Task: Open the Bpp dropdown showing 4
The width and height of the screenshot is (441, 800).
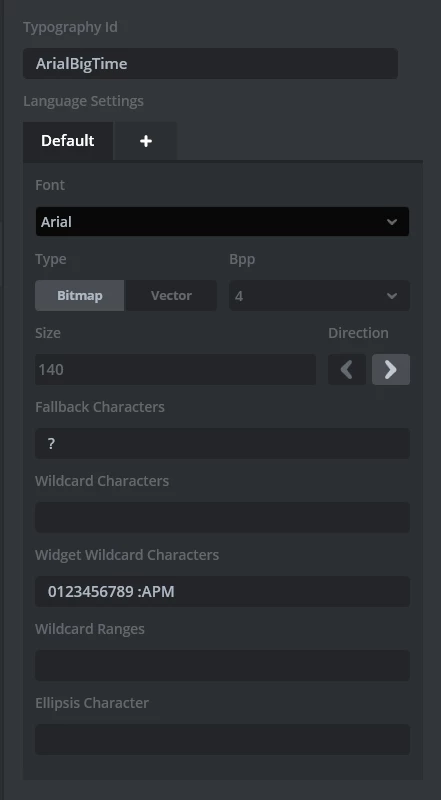Action: 320,295
